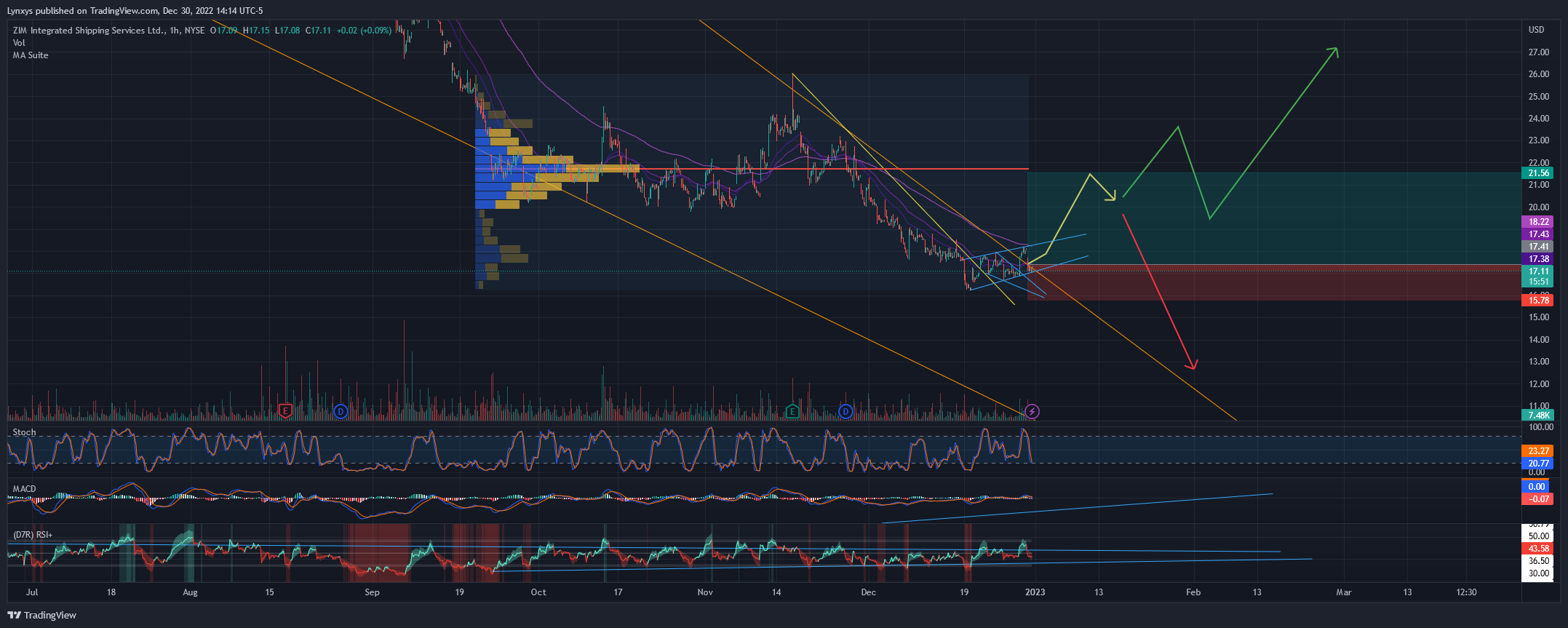Click the dividend D marker near August
1568x628 pixels.
[340, 411]
